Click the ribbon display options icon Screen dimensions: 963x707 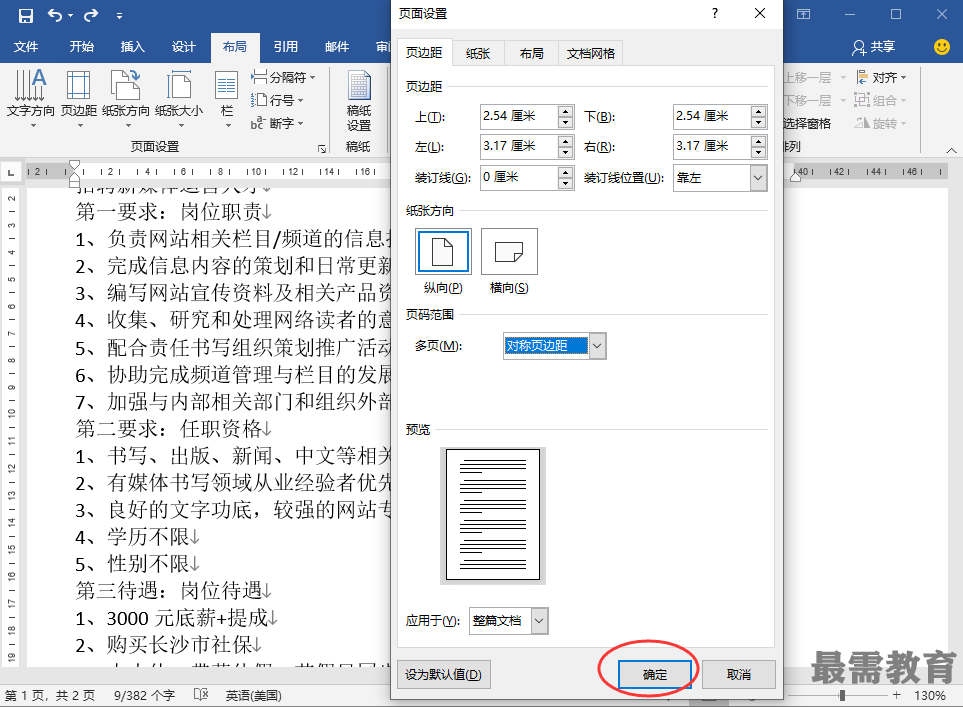803,14
